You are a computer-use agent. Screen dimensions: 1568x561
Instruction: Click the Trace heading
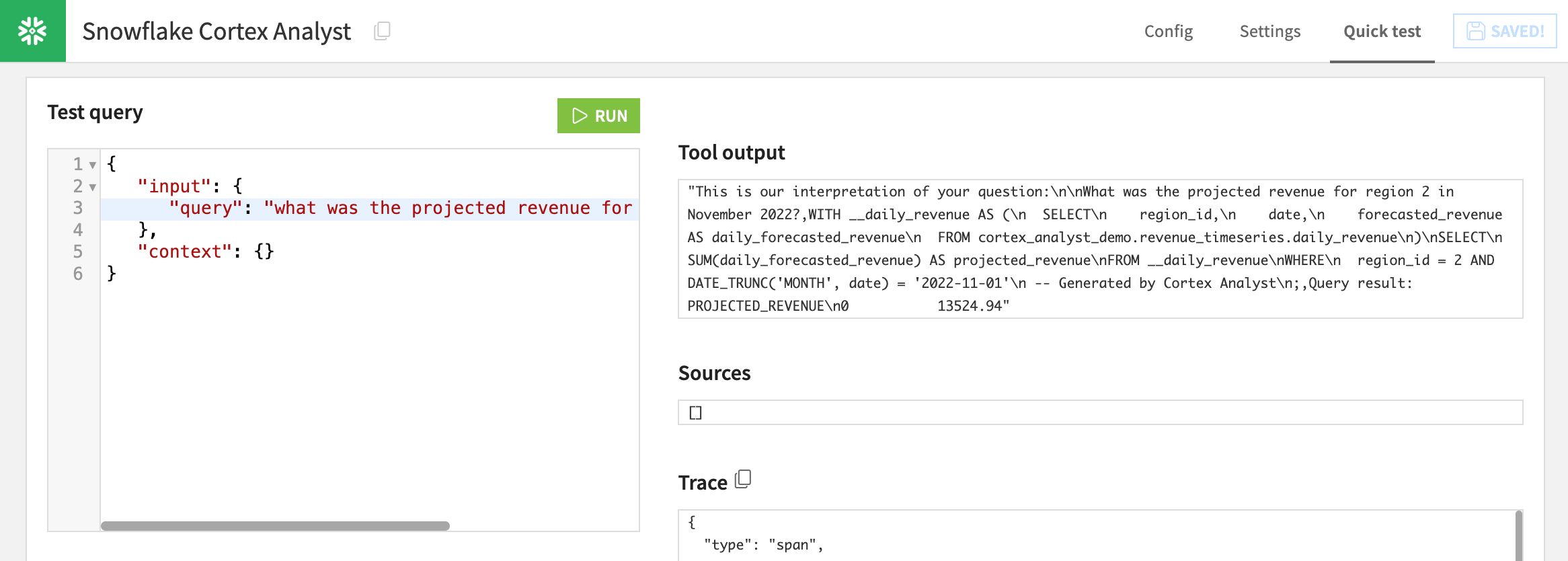coord(703,483)
